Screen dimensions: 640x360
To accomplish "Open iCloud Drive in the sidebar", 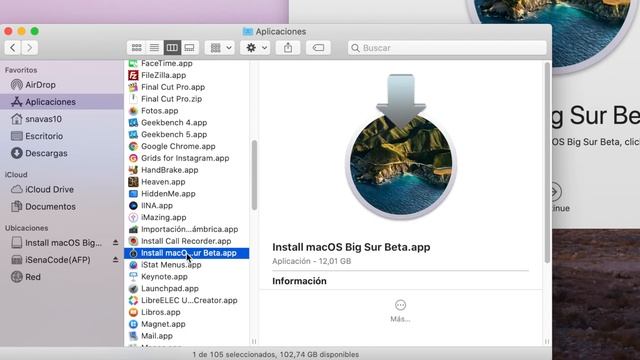I will click(49, 189).
